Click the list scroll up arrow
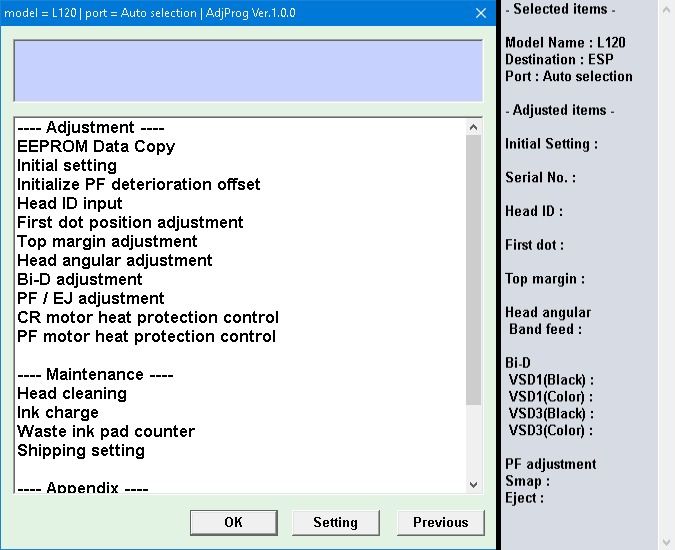675x550 pixels. click(473, 127)
